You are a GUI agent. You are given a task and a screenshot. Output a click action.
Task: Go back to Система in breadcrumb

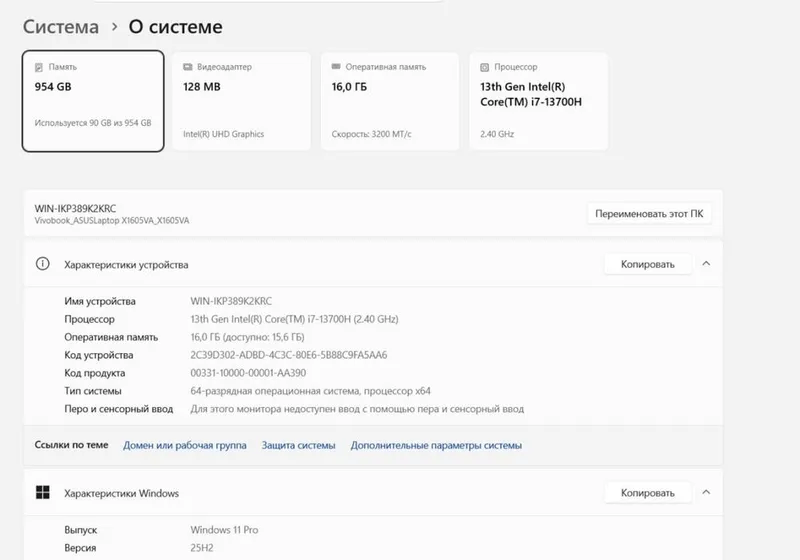(61, 27)
